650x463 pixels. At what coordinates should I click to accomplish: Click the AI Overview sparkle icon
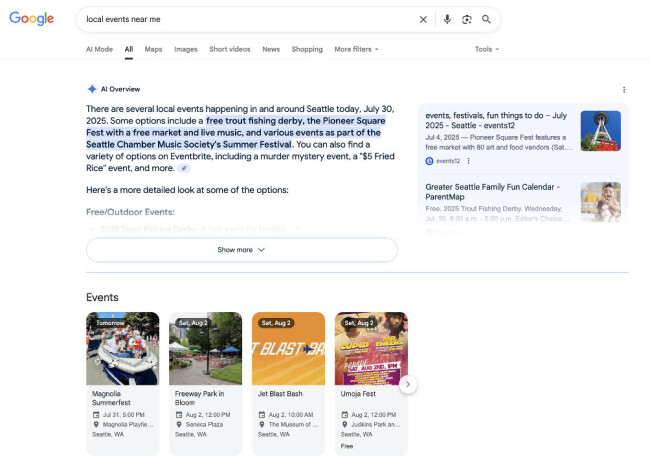(x=92, y=89)
